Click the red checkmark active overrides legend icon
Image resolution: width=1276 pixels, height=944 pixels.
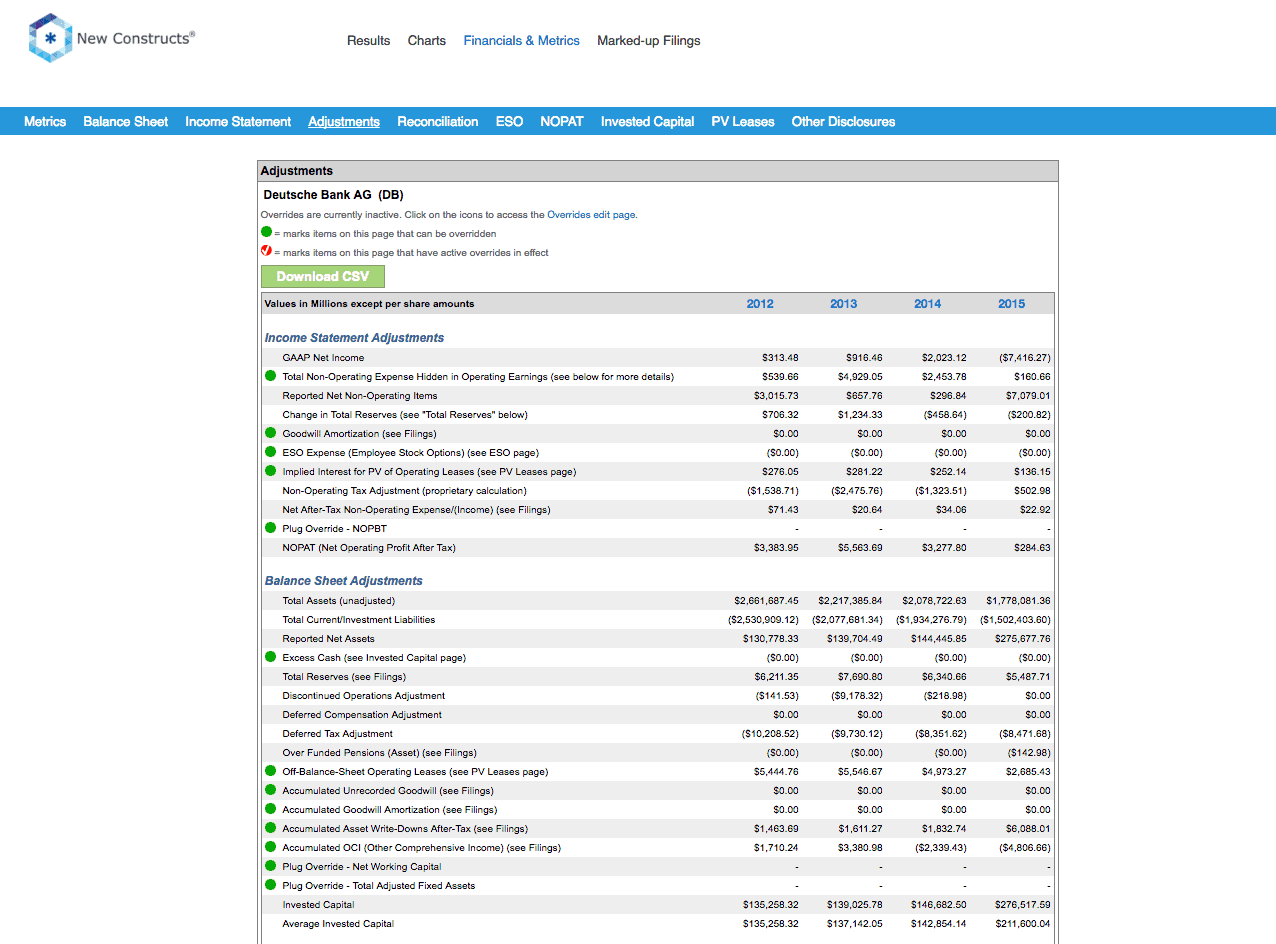[266, 251]
